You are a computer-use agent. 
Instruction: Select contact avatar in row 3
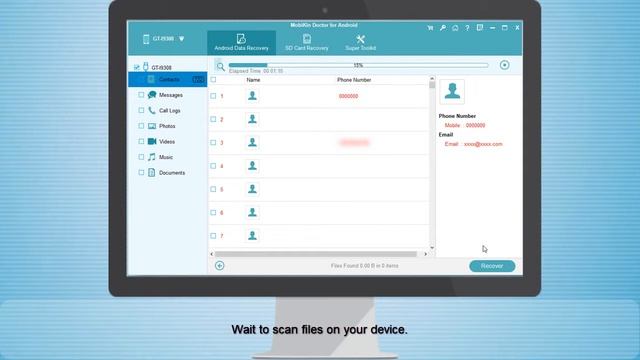click(x=252, y=142)
